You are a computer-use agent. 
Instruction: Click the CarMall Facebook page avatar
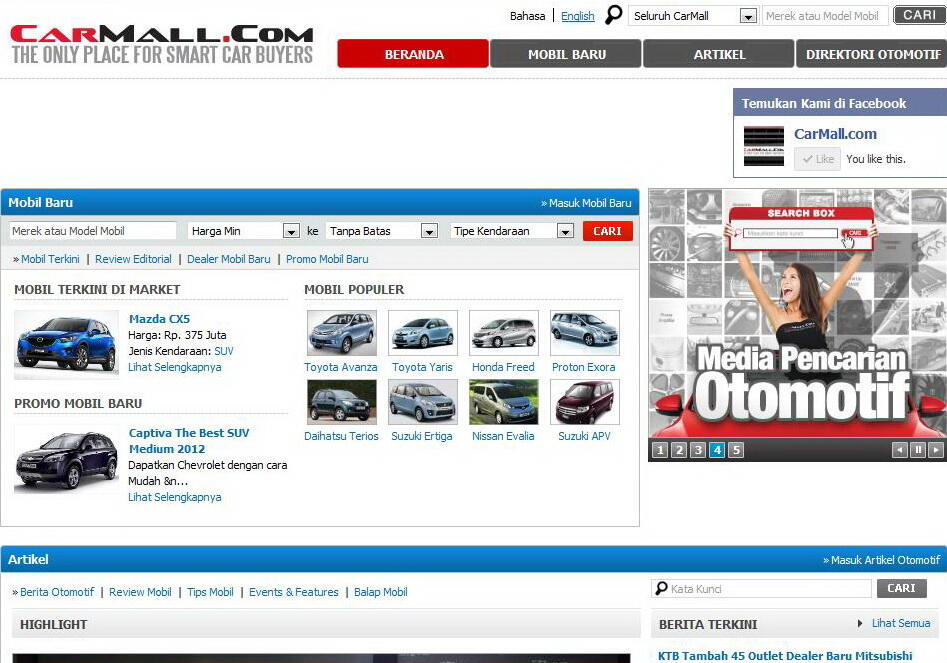click(763, 146)
